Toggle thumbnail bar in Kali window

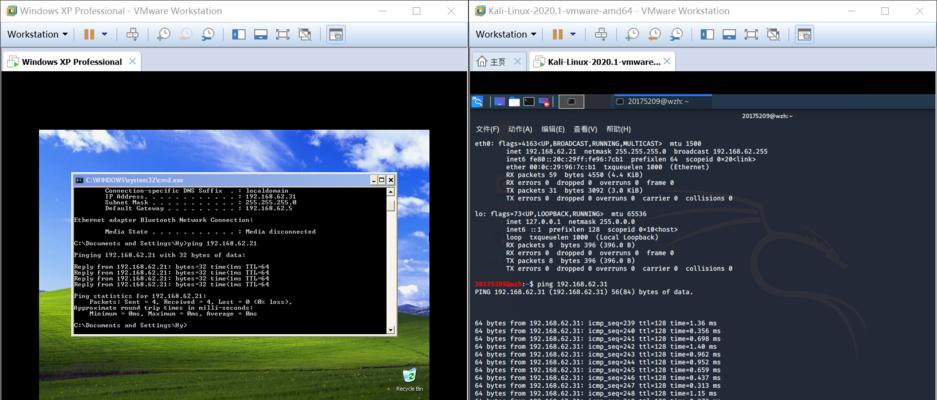click(x=729, y=34)
